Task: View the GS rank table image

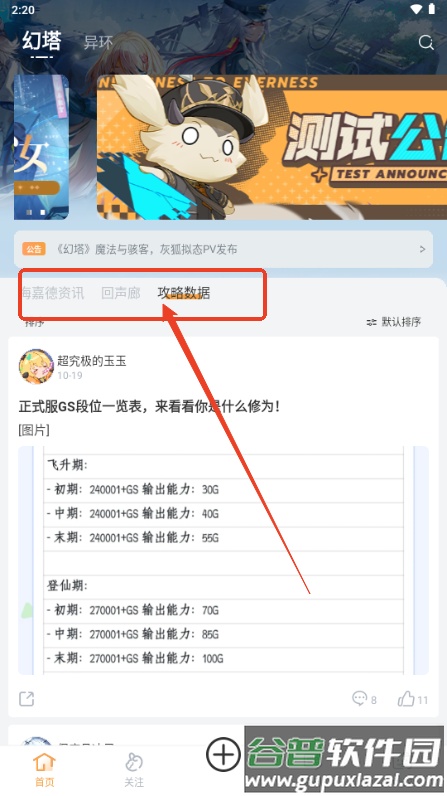Action: [223, 560]
